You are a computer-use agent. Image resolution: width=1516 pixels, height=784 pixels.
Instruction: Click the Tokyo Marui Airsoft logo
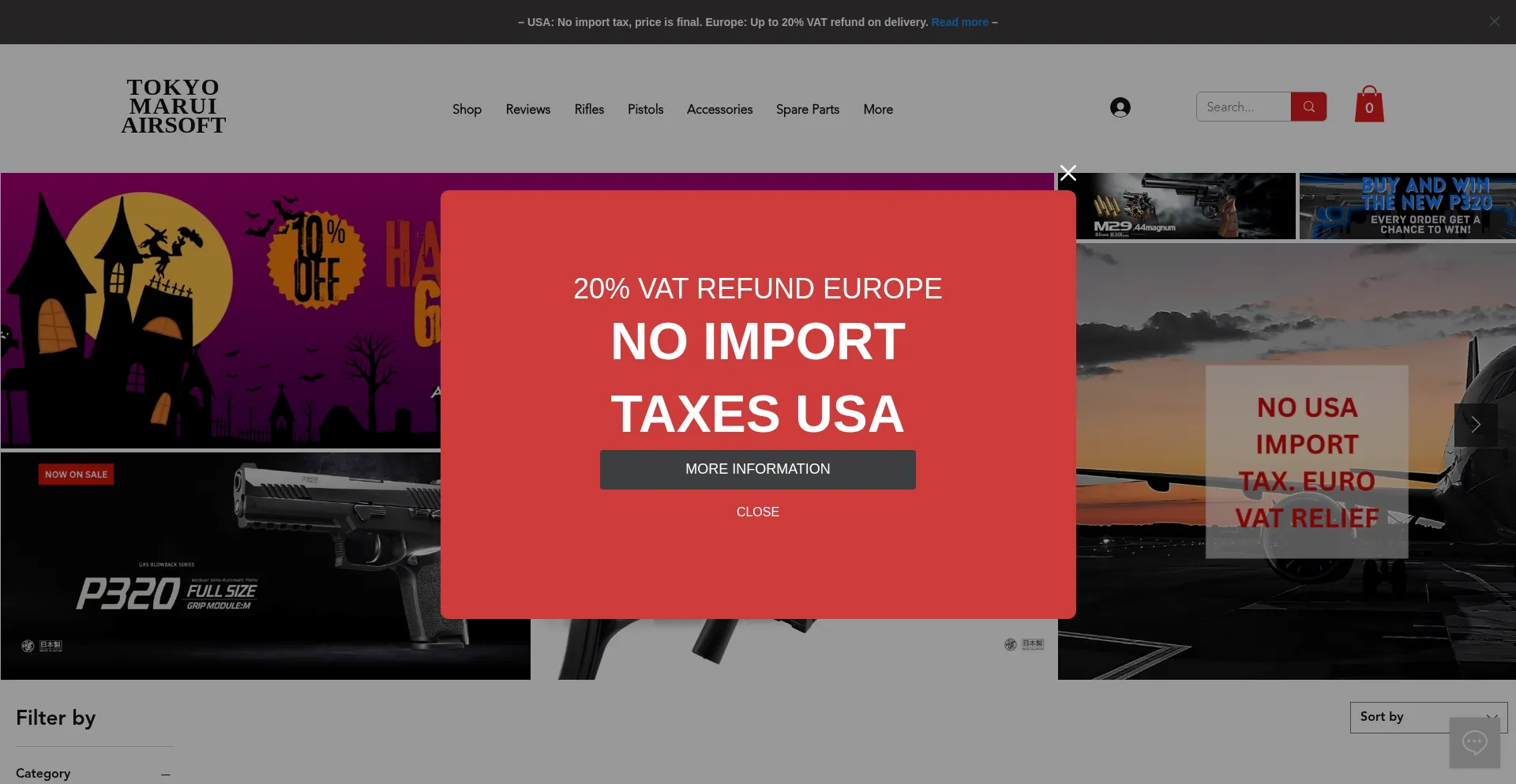click(173, 107)
